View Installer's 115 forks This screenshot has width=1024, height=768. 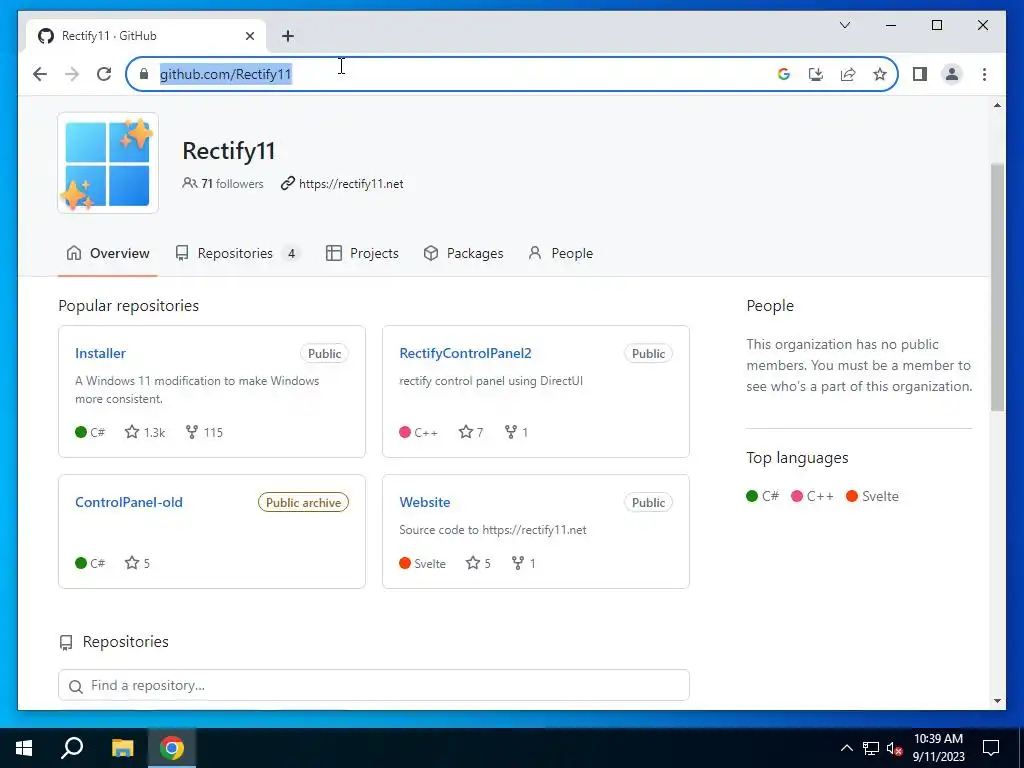(204, 432)
